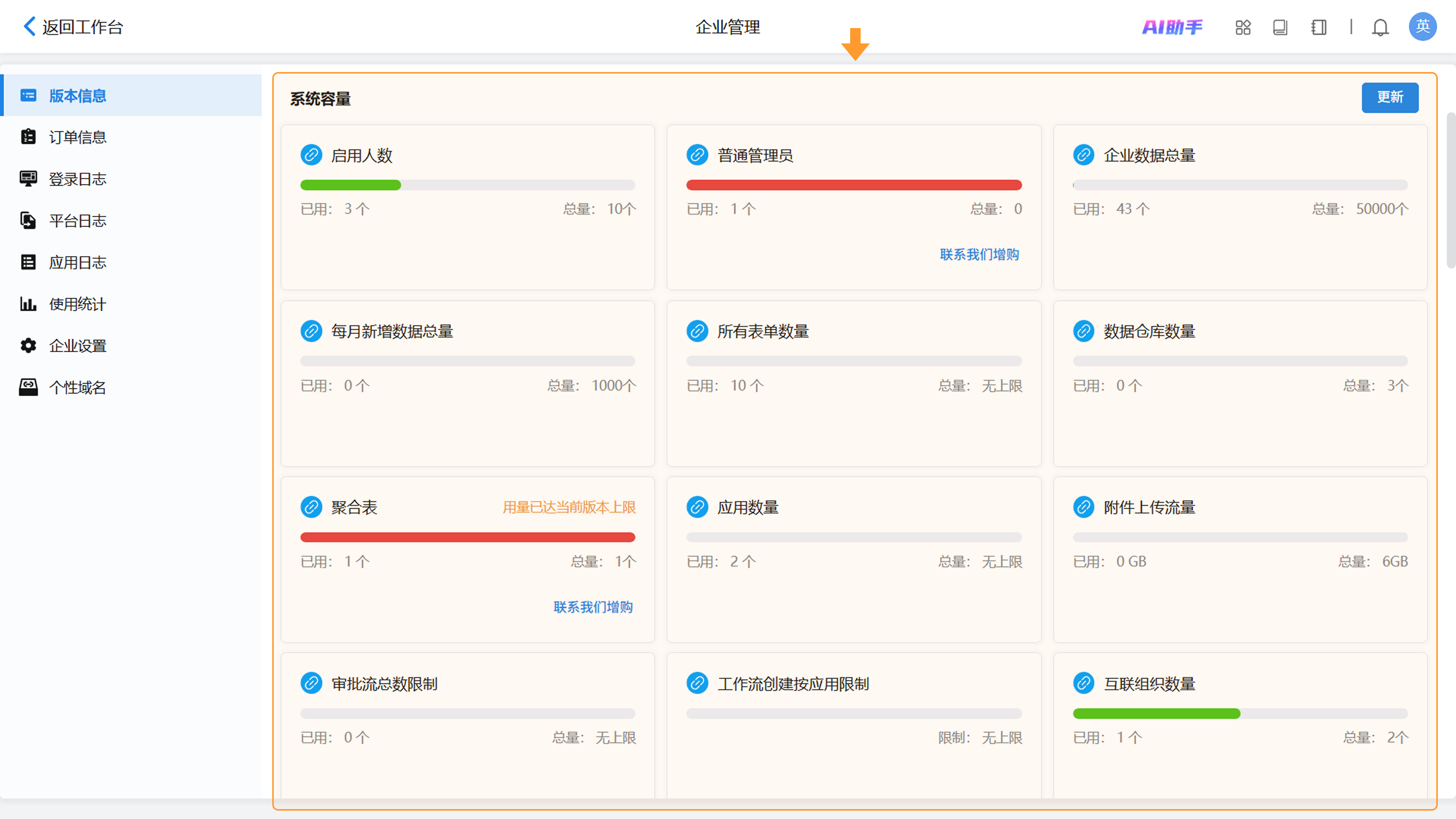The width and height of the screenshot is (1456, 819).
Task: Click the 企业设置 gear icon
Action: pyautogui.click(x=28, y=345)
